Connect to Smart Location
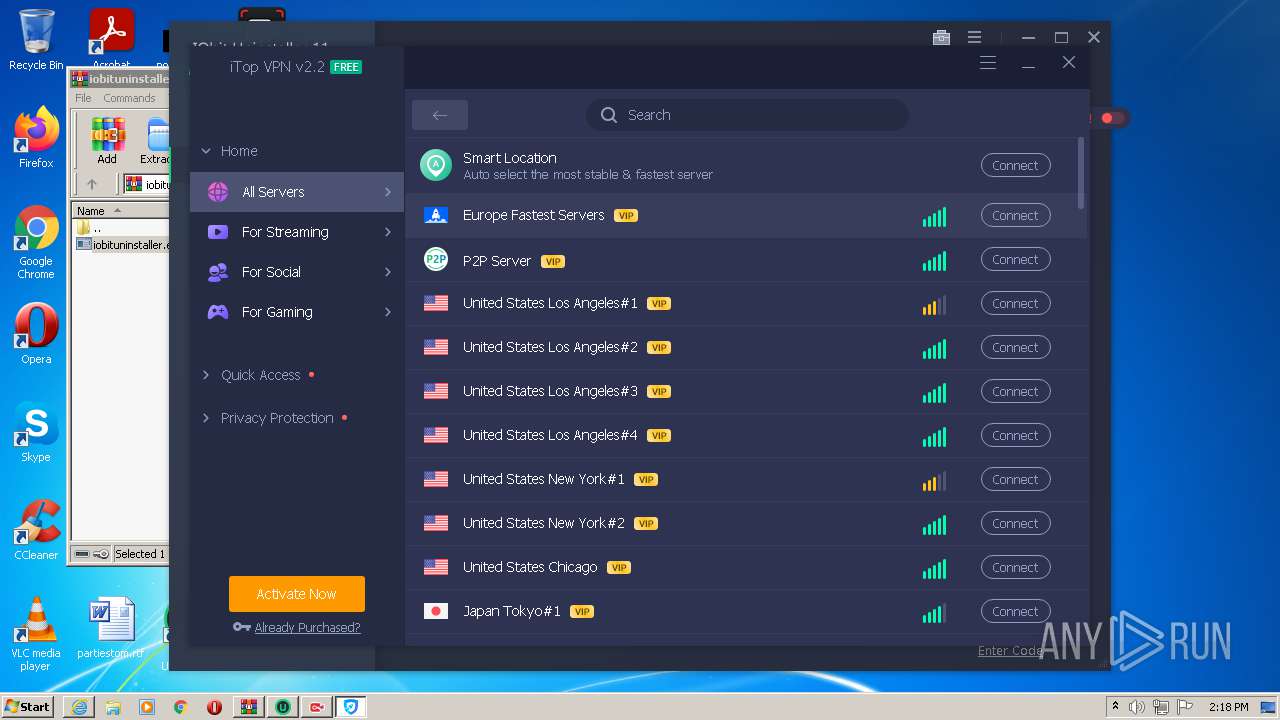The height and width of the screenshot is (720, 1280). click(1015, 166)
